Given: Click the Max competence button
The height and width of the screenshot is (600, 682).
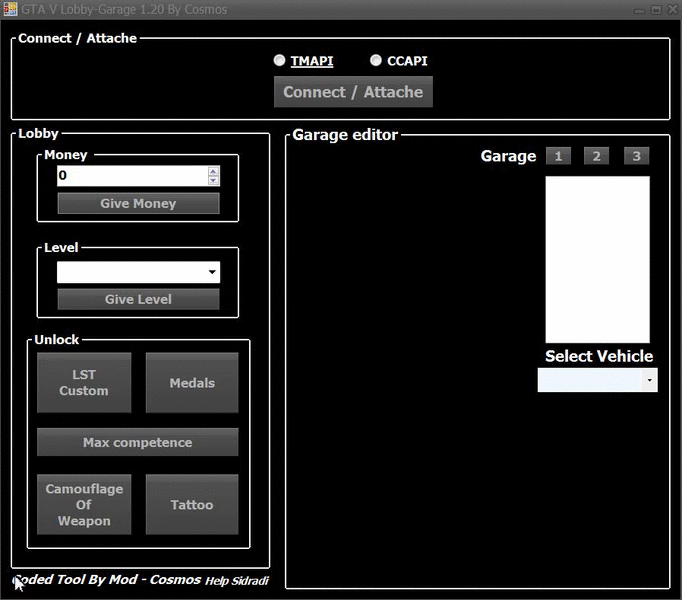Looking at the screenshot, I should tap(137, 442).
